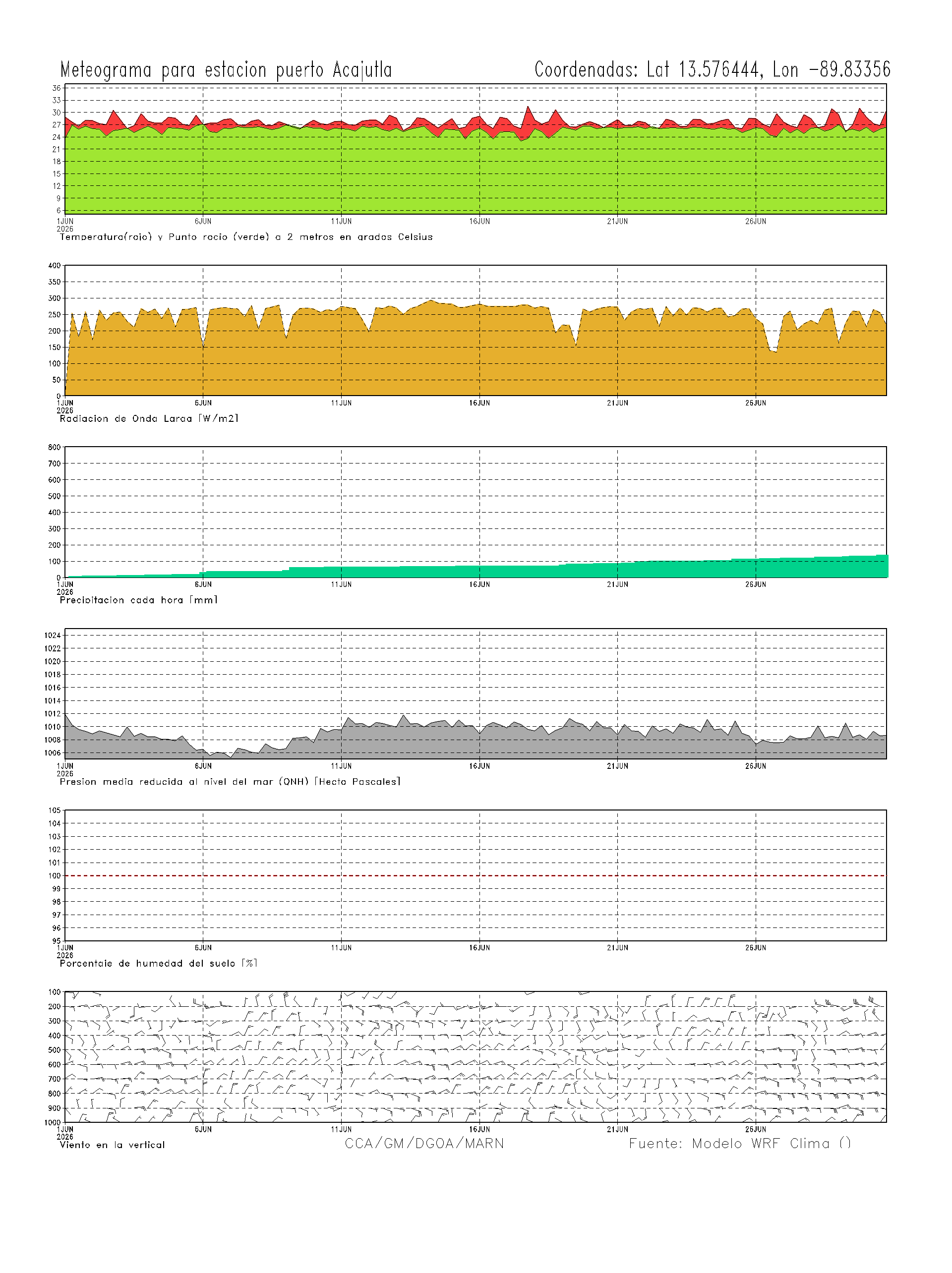952x1273 pixels.
Task: Click the CCA/GM/DGOA/MARN footer text
Action: point(424,1143)
